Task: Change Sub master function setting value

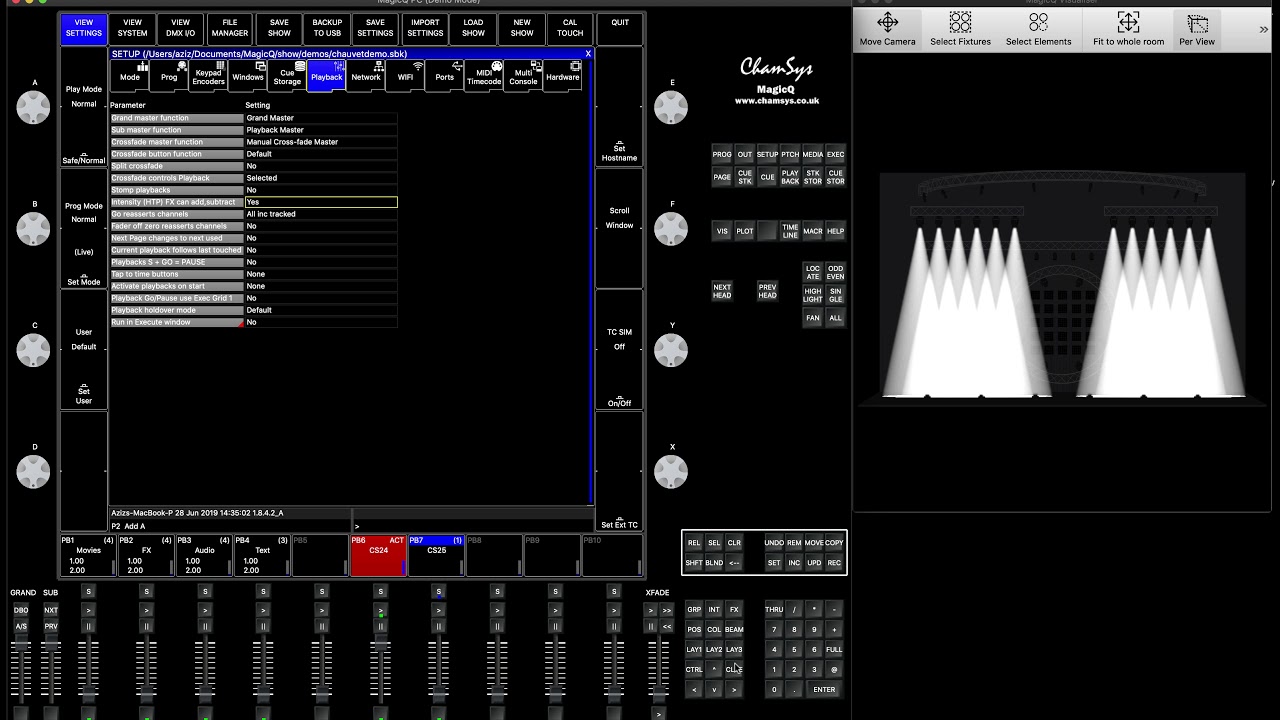Action: 321,130
